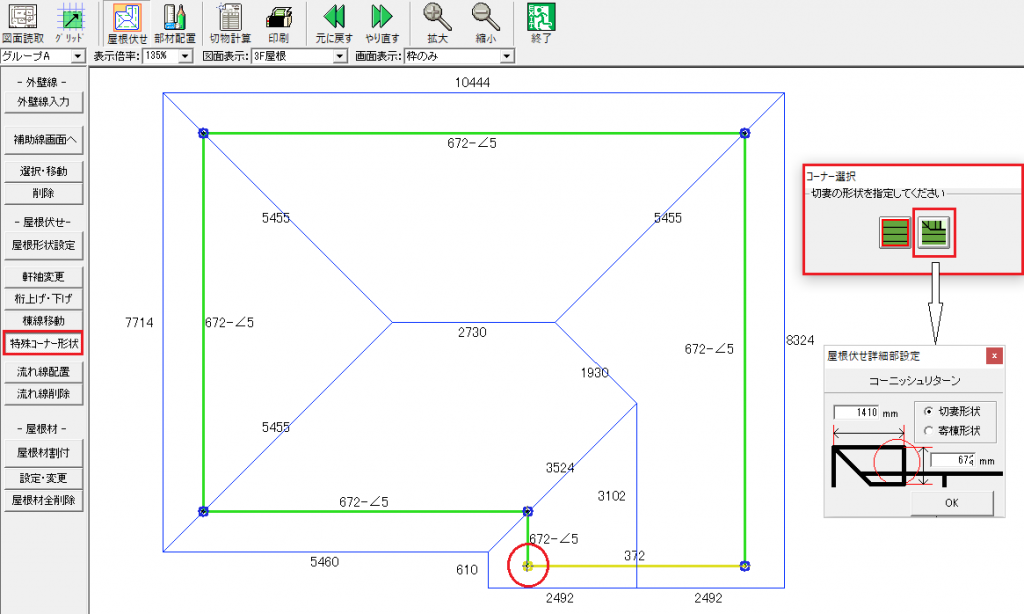Select the 棟線移動 ridge move button
The width and height of the screenshot is (1024, 614).
pos(43,321)
